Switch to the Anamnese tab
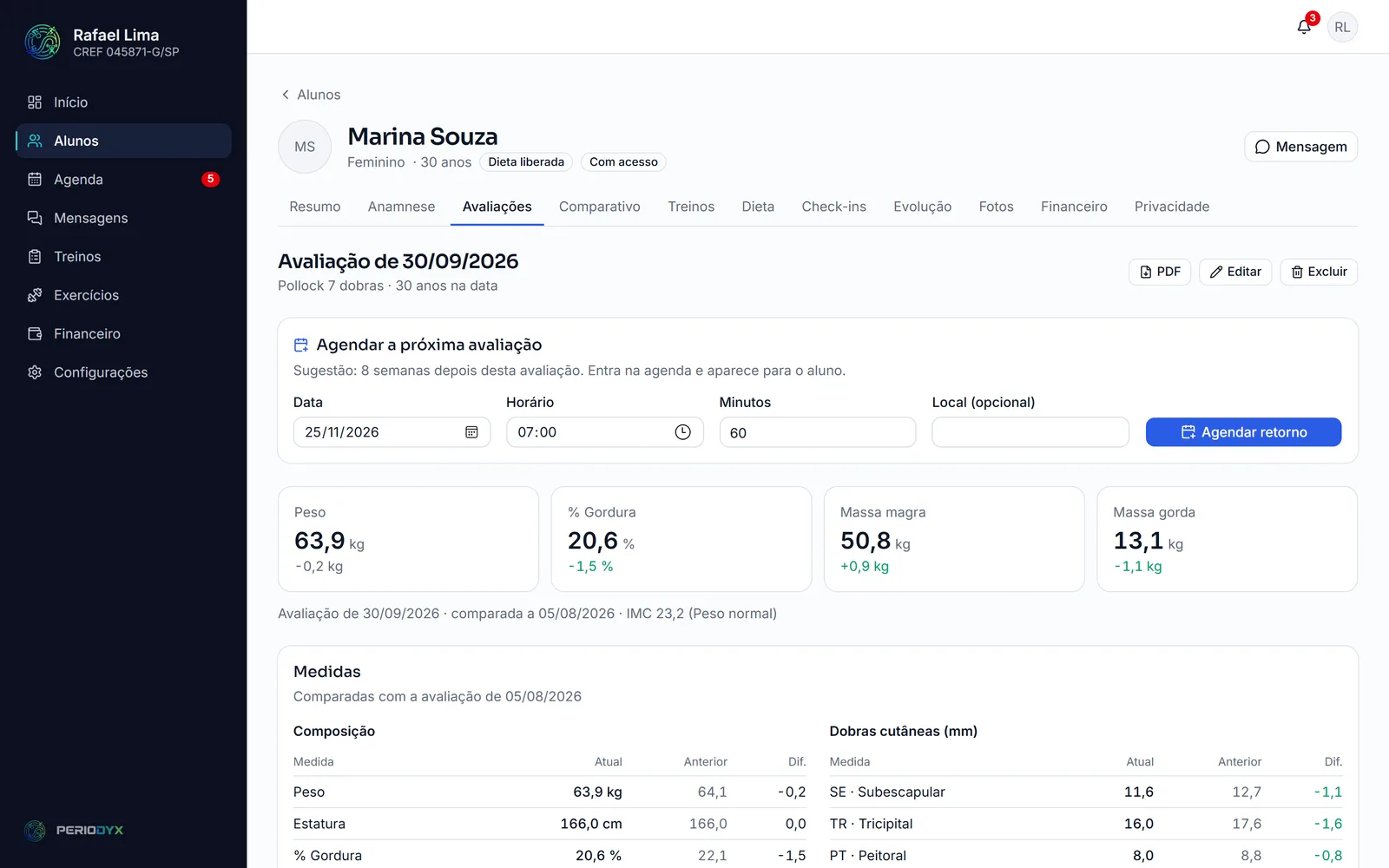 click(x=401, y=207)
